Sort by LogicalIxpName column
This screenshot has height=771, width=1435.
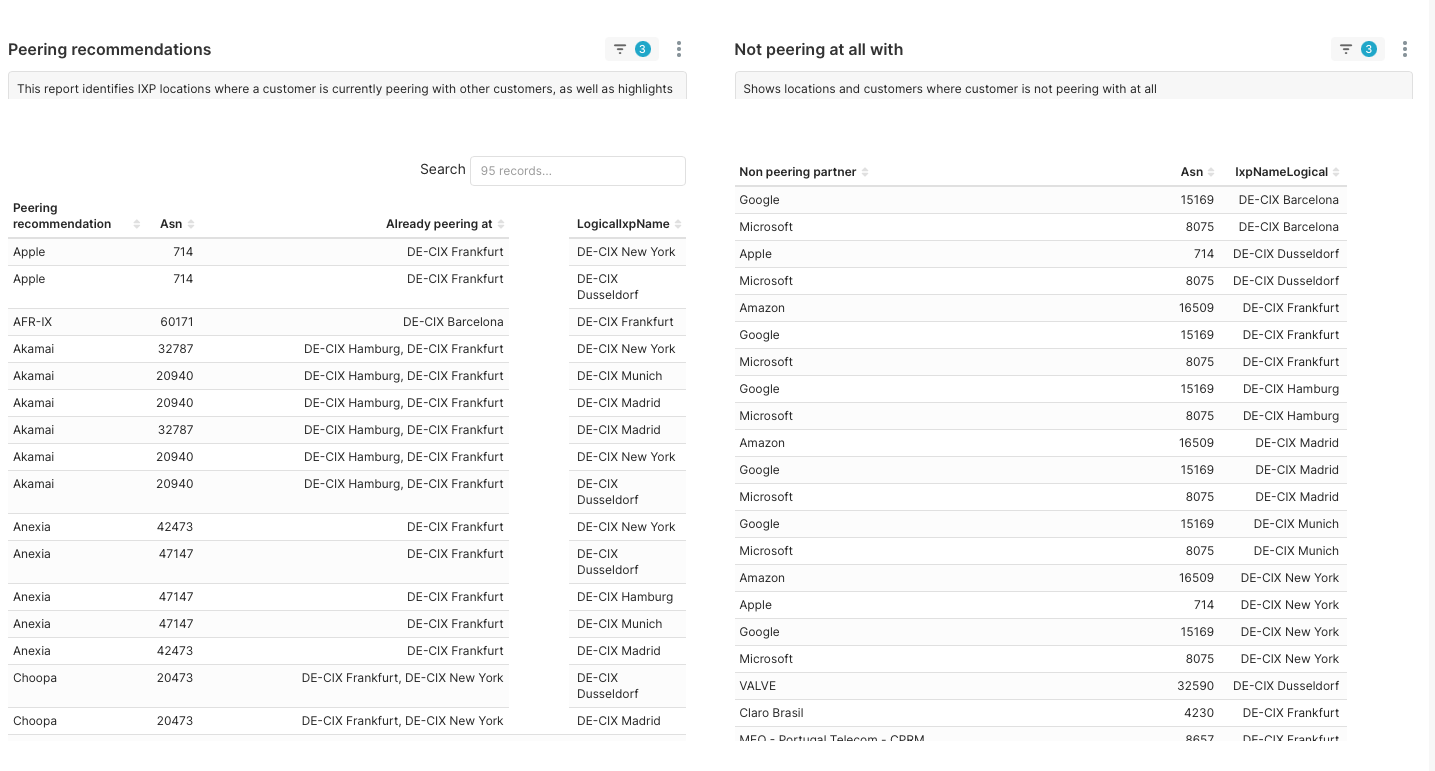click(x=629, y=224)
